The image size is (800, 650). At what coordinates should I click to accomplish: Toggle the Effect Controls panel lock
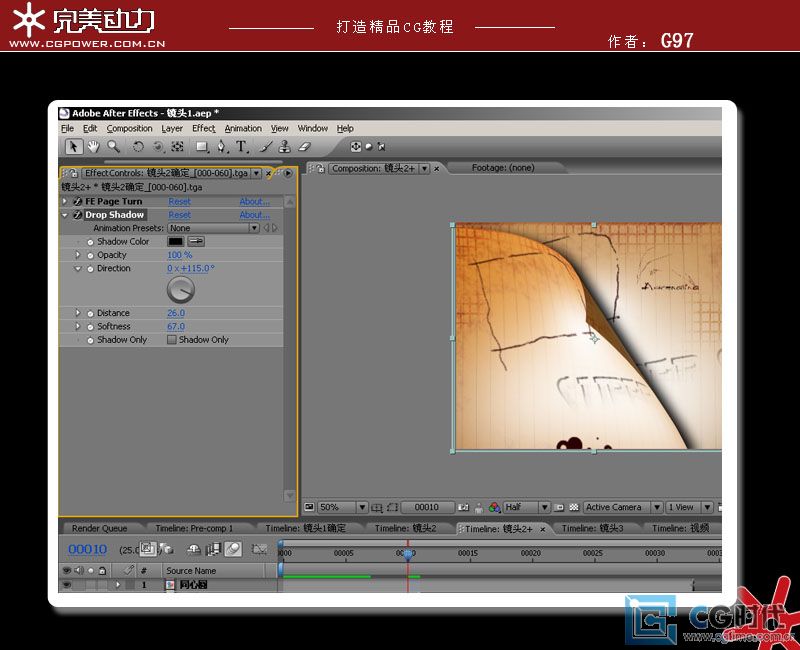coord(73,173)
